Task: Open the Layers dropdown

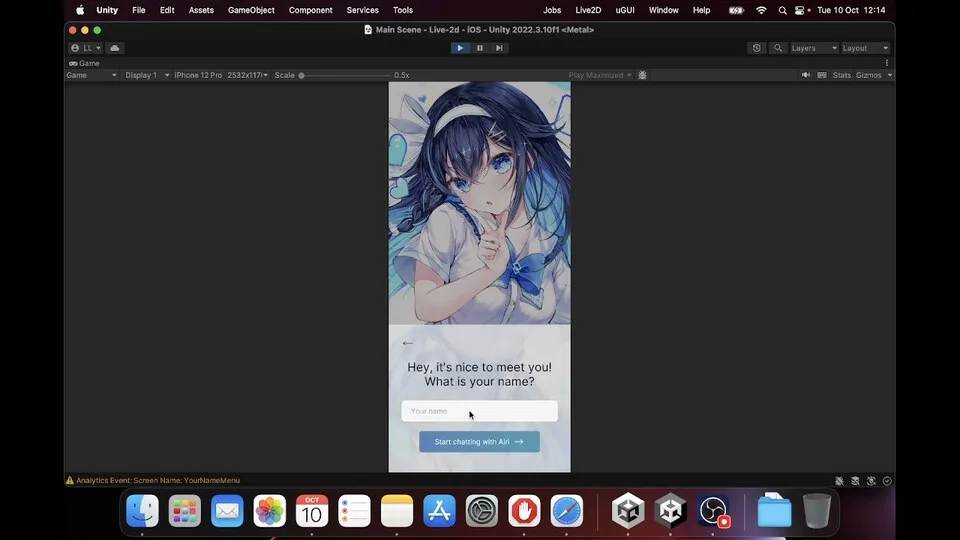Action: pyautogui.click(x=813, y=48)
